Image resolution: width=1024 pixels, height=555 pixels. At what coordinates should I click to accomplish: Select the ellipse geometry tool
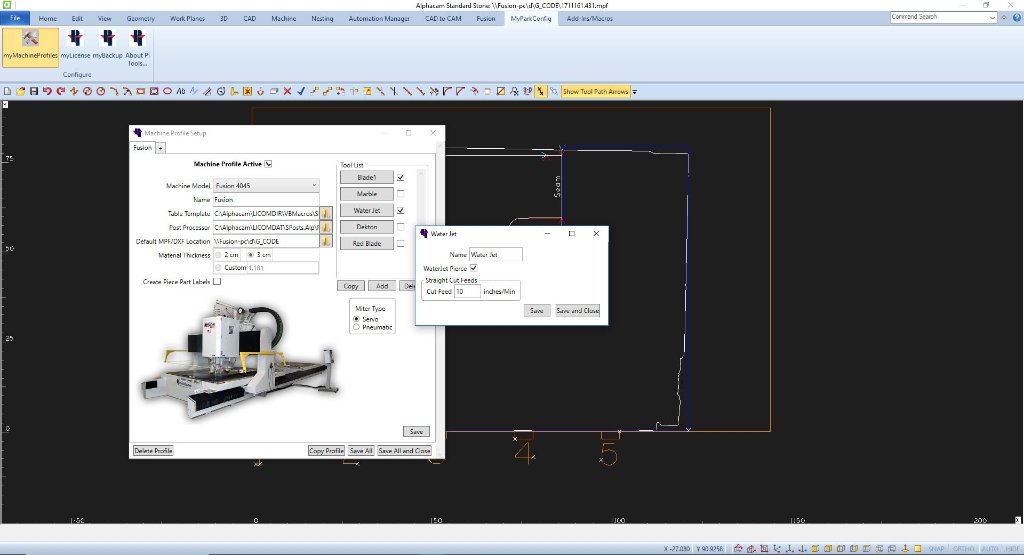(167, 91)
